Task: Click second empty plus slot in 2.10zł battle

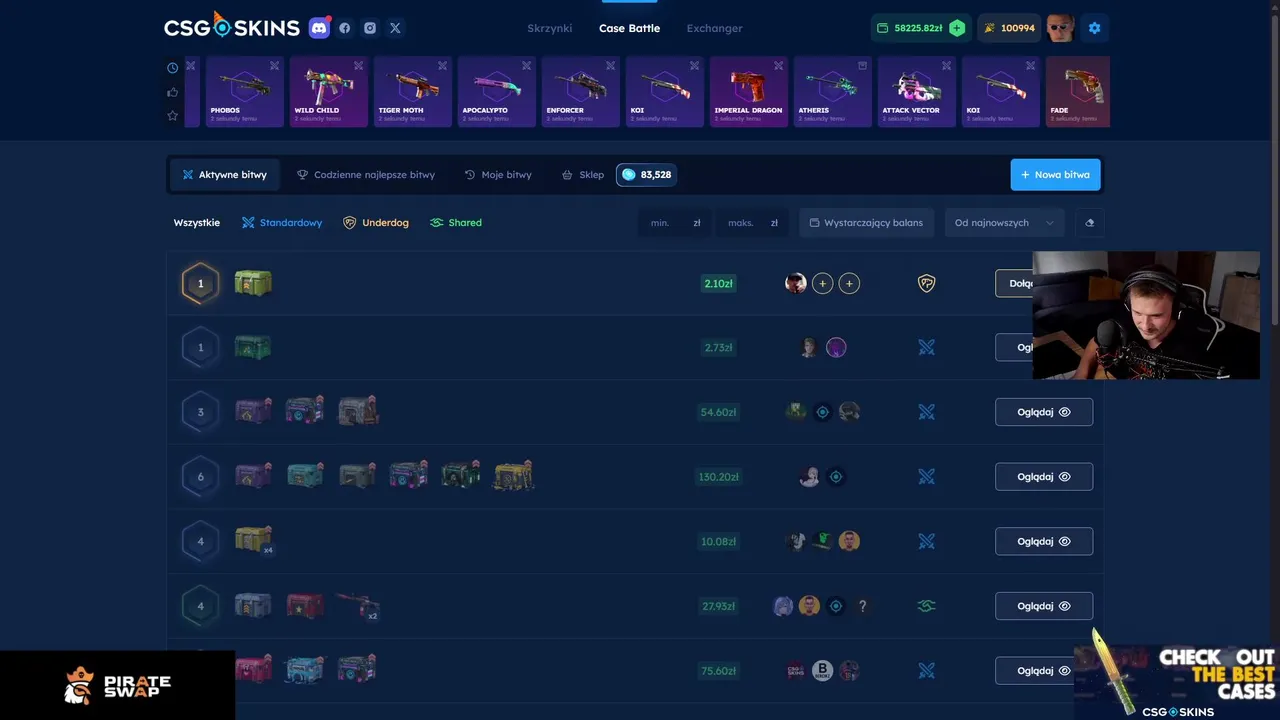Action: point(849,283)
